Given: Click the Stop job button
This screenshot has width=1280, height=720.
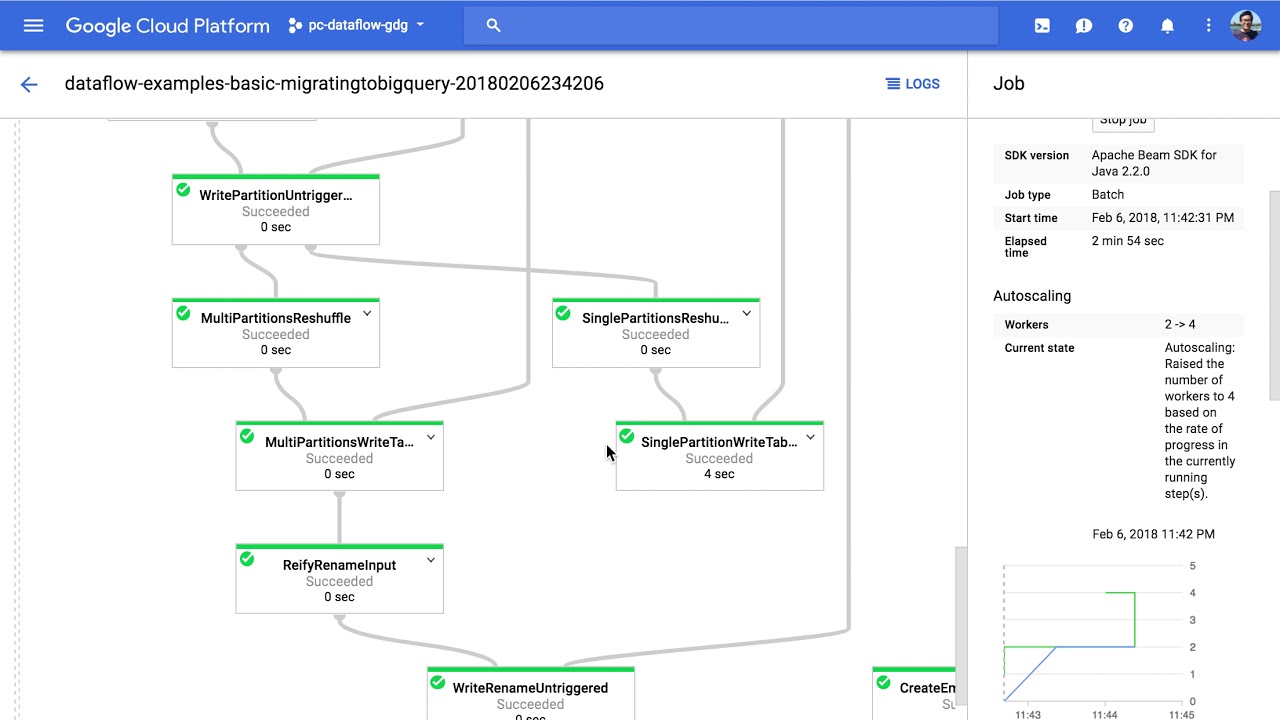Looking at the screenshot, I should [1123, 120].
